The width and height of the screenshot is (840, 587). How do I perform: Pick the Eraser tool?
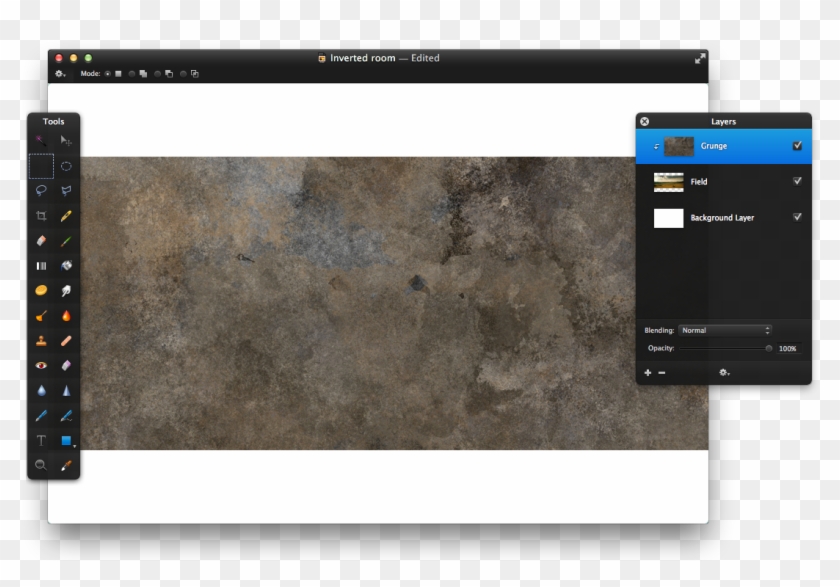(41, 241)
